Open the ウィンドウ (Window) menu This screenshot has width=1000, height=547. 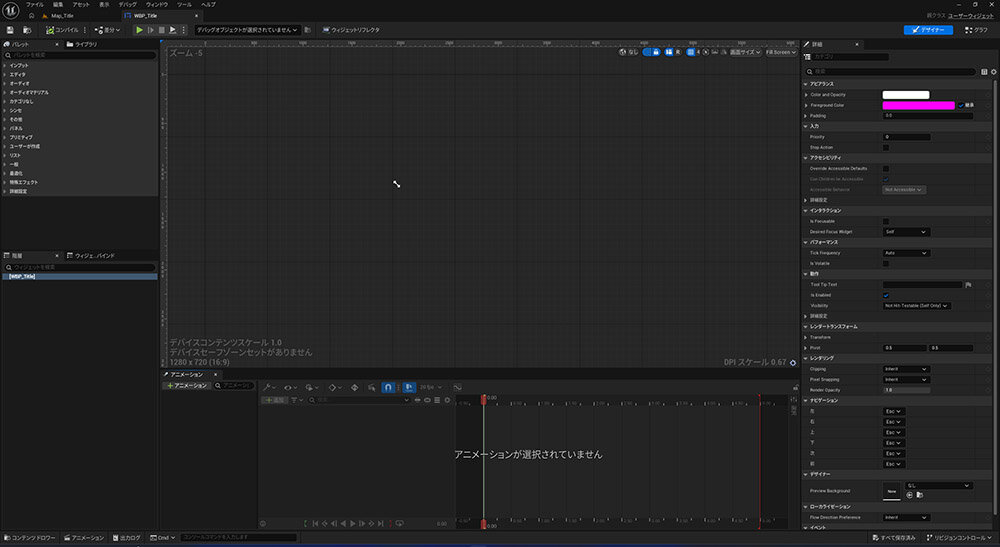(x=157, y=5)
